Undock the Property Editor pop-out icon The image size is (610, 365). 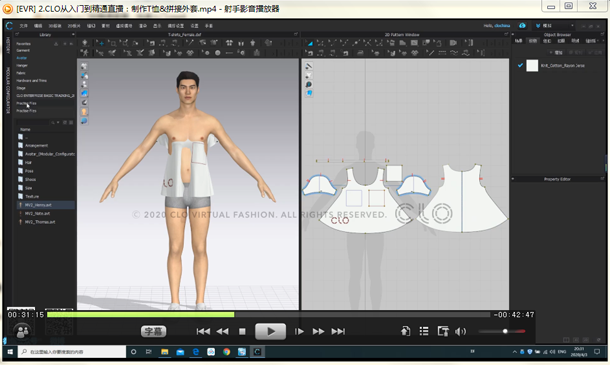(602, 179)
